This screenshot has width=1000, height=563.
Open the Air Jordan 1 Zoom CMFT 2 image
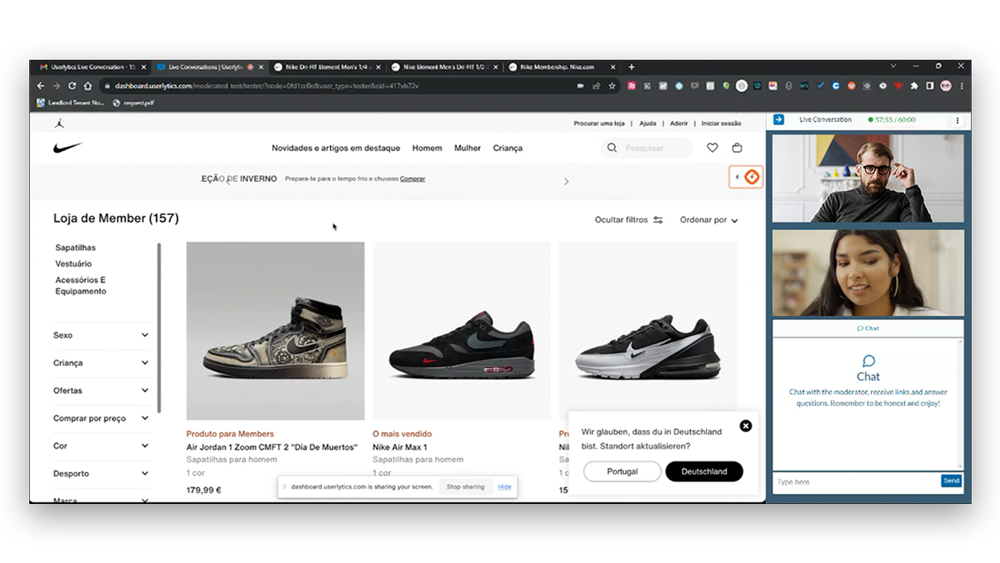(x=276, y=330)
